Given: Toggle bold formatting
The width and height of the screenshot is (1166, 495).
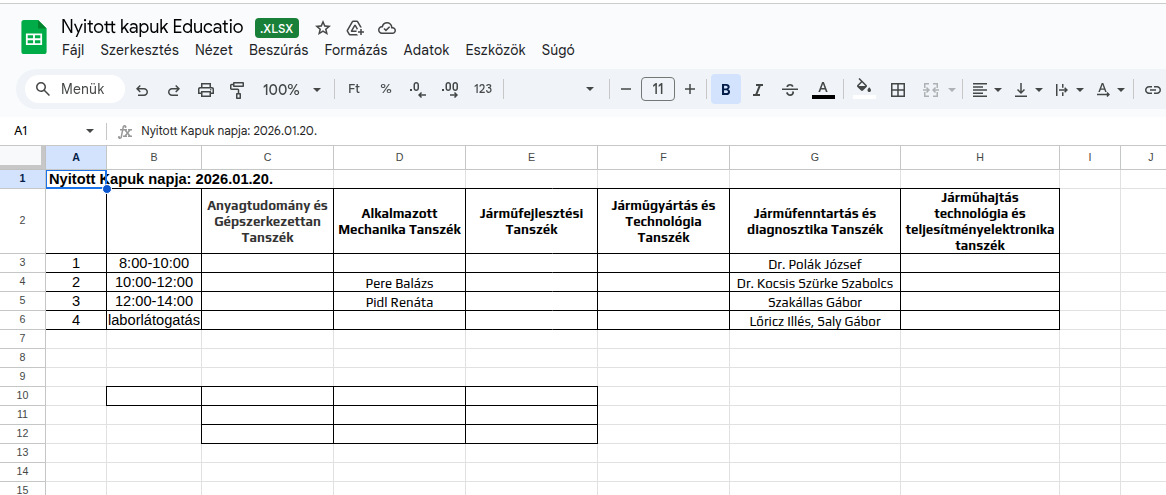Looking at the screenshot, I should click(x=725, y=90).
